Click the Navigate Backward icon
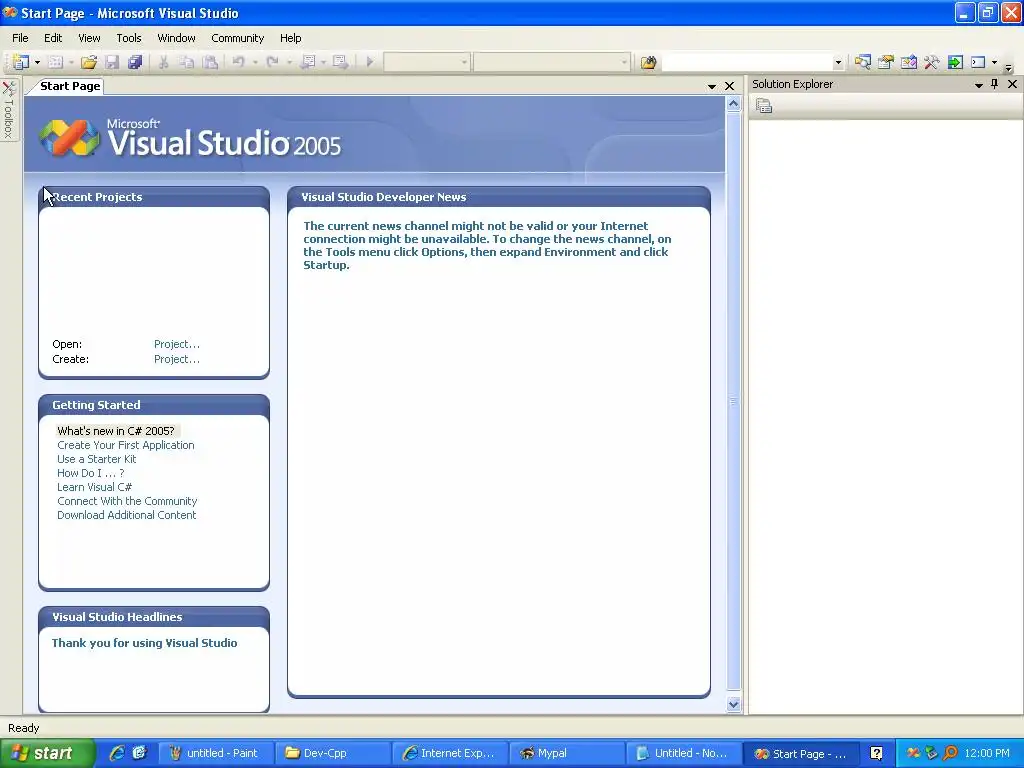This screenshot has height=768, width=1024. click(x=308, y=62)
